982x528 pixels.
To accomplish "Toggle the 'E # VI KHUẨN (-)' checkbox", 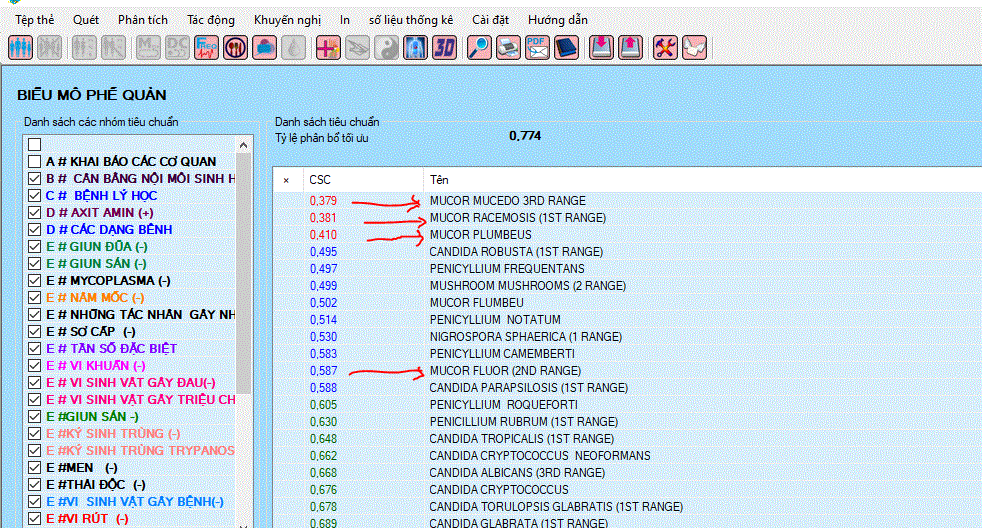I will pyautogui.click(x=35, y=366).
